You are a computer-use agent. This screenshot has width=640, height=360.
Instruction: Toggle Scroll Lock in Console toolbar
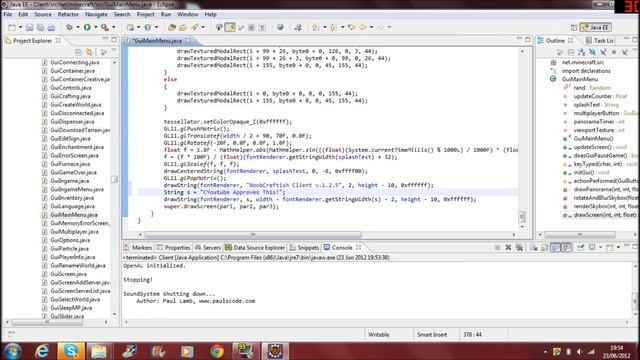544,247
